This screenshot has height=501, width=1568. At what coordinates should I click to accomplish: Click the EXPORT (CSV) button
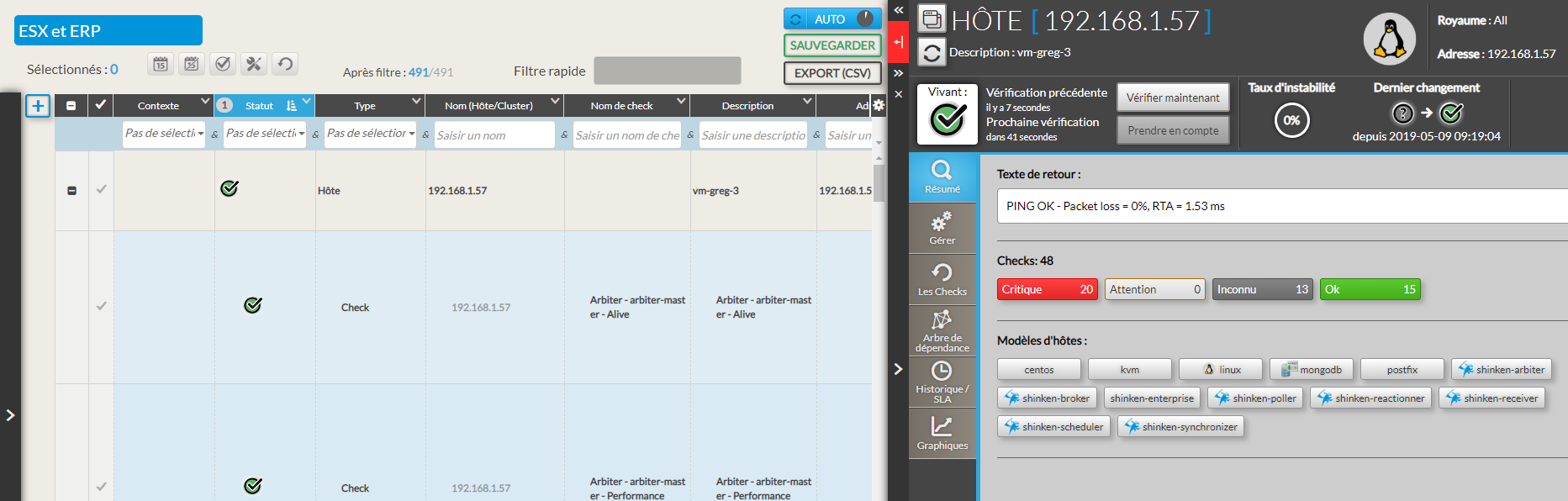point(832,73)
